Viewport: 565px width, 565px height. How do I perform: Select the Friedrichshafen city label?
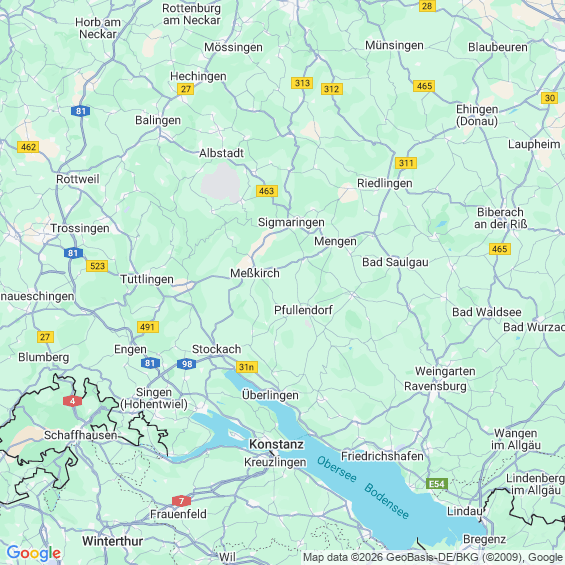point(382,456)
